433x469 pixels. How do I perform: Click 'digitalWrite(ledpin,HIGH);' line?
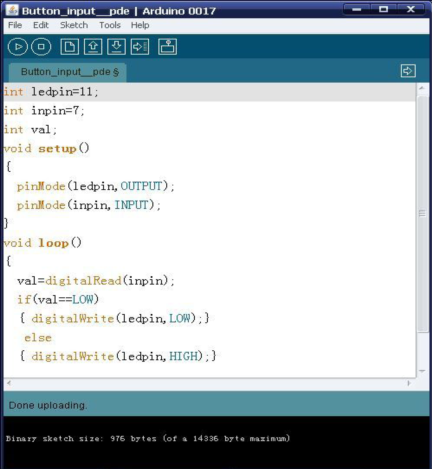(x=118, y=356)
